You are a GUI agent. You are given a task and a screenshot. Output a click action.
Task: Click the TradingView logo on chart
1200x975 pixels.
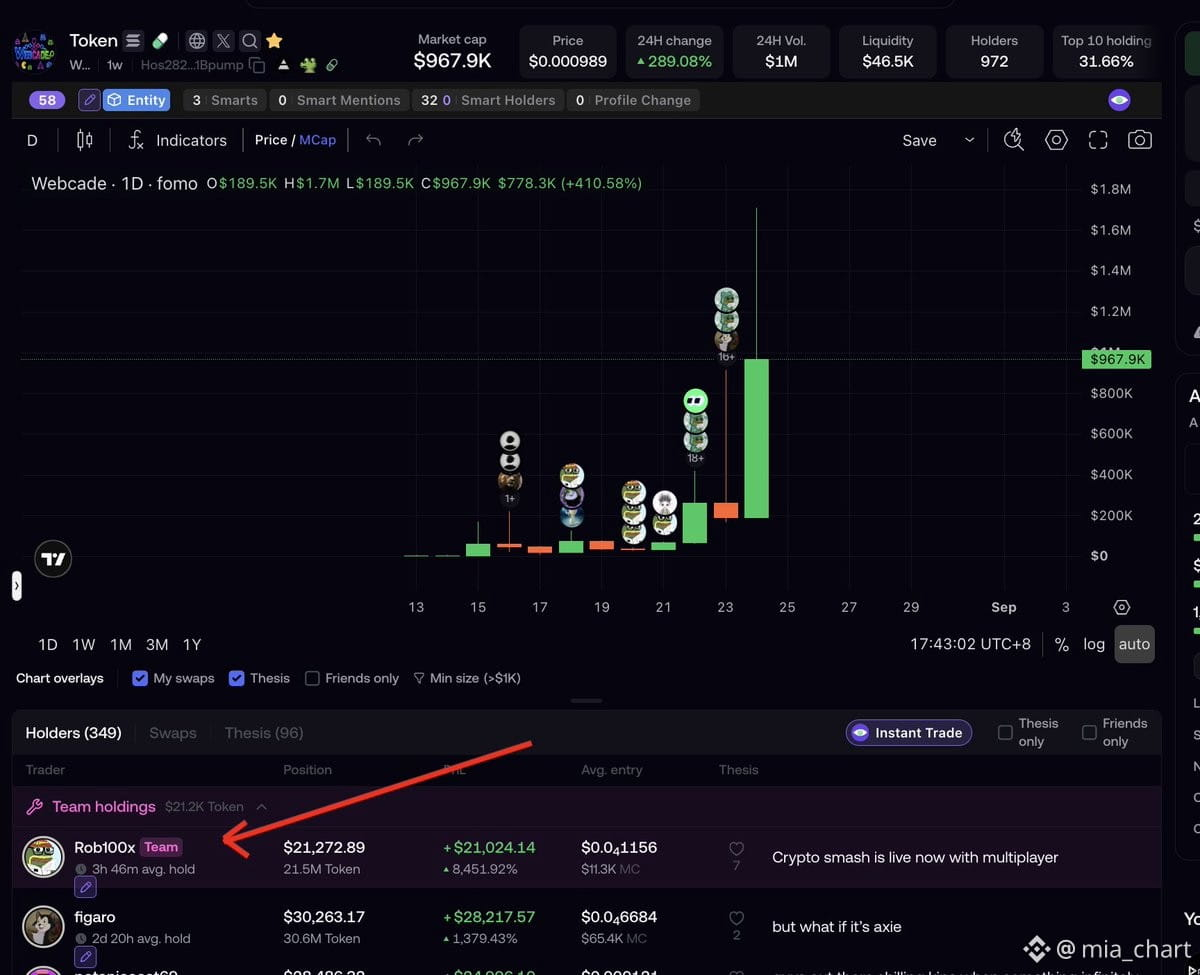click(x=53, y=559)
